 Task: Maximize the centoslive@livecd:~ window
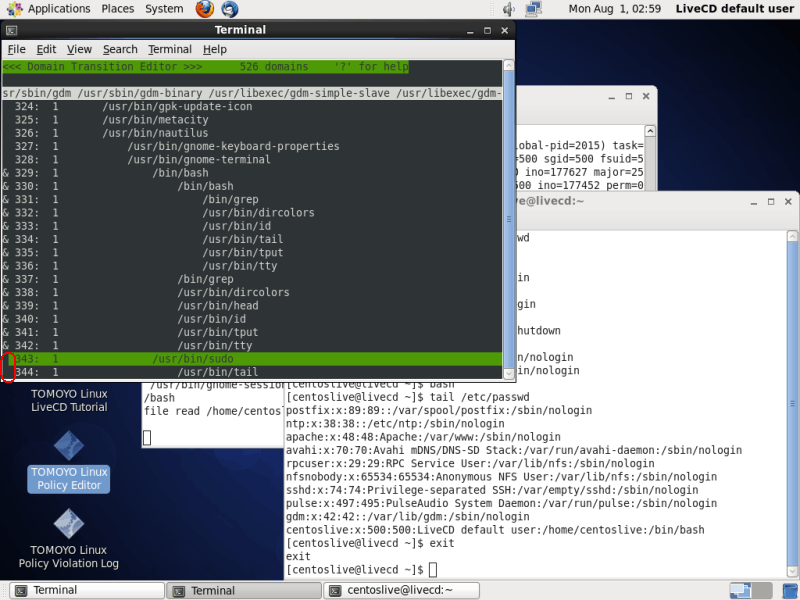tap(771, 202)
